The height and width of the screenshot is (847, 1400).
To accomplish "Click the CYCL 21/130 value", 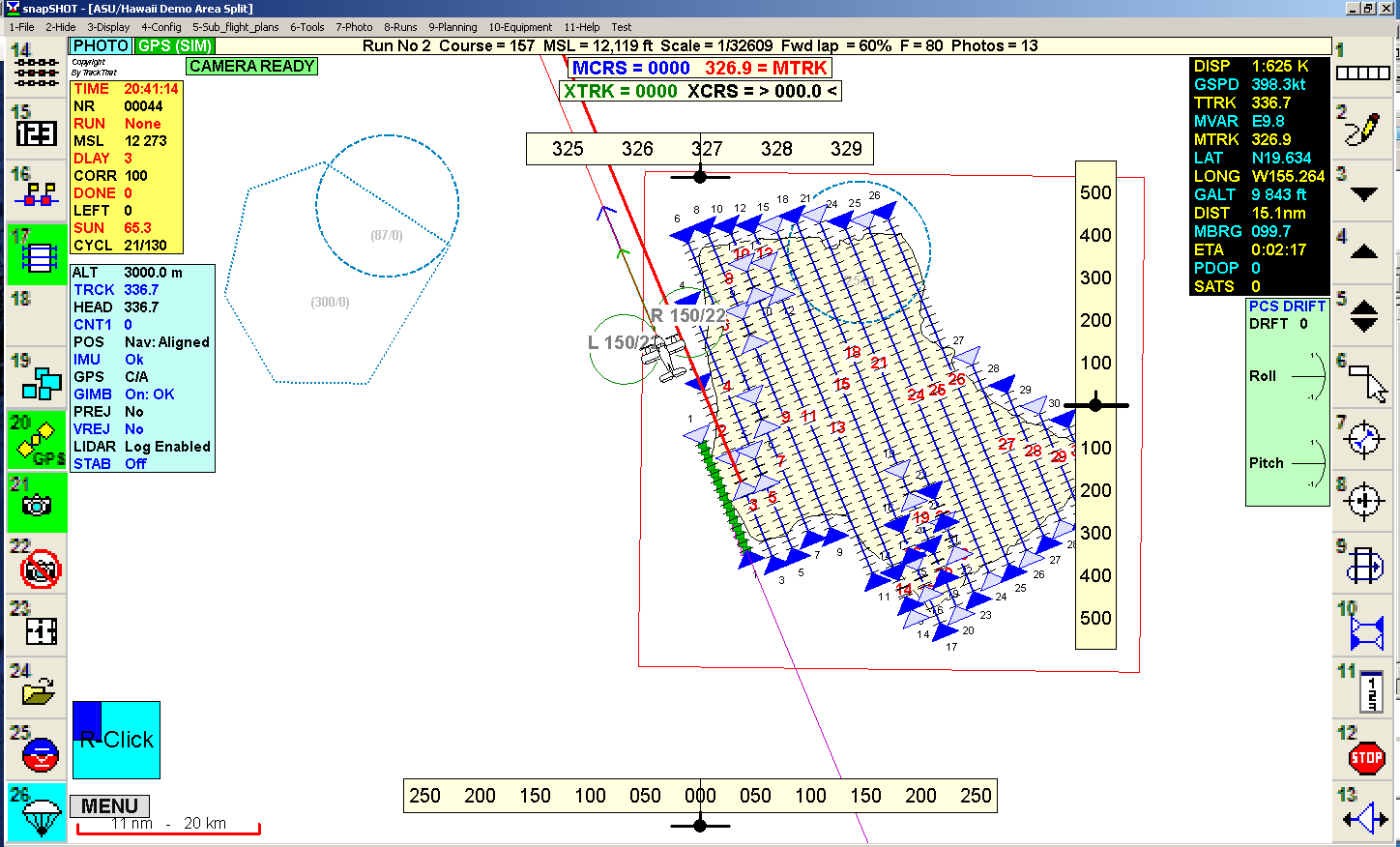I will point(145,246).
